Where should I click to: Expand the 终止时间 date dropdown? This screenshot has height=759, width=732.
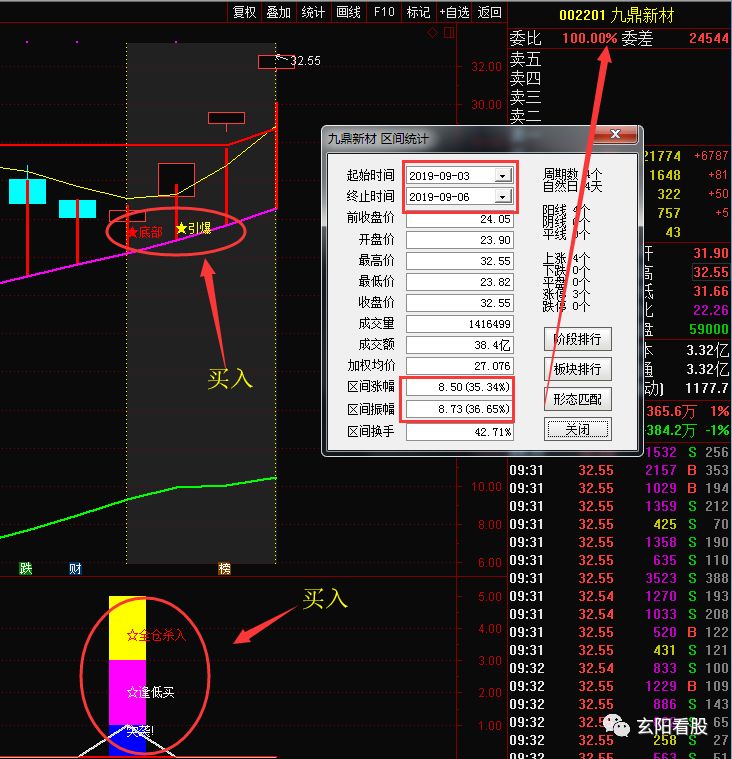[x=503, y=197]
